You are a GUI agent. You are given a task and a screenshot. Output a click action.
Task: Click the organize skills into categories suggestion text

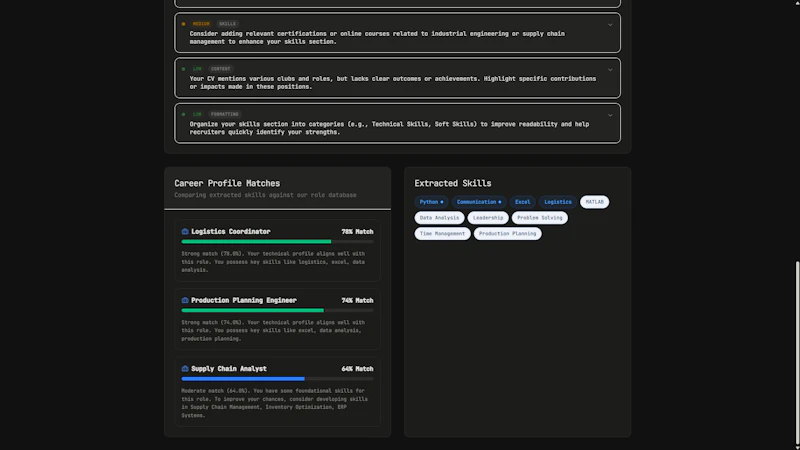click(x=389, y=128)
